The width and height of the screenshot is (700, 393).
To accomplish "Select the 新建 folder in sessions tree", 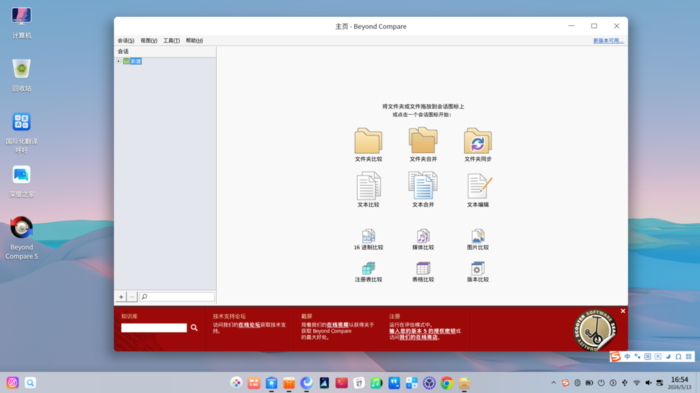I will [133, 61].
